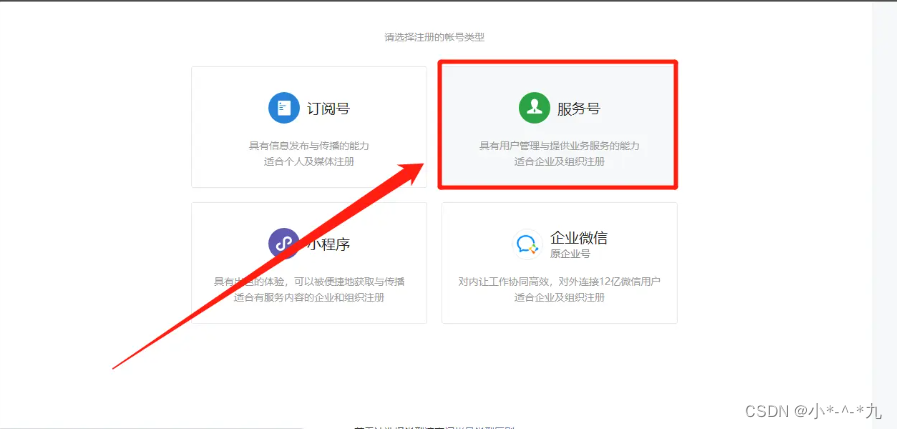The image size is (897, 429).
Task: Click text 具有用户管理与提供业务服务的能力
Action: (559, 146)
